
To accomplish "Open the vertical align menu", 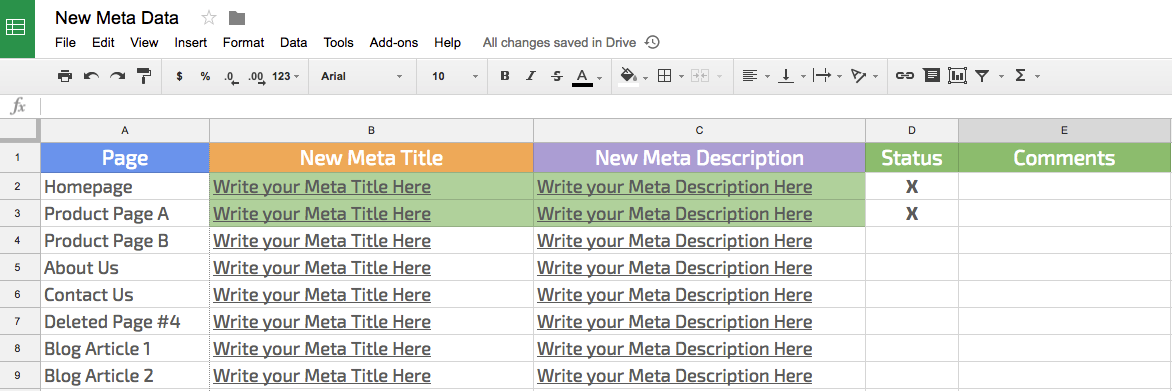I will [786, 76].
